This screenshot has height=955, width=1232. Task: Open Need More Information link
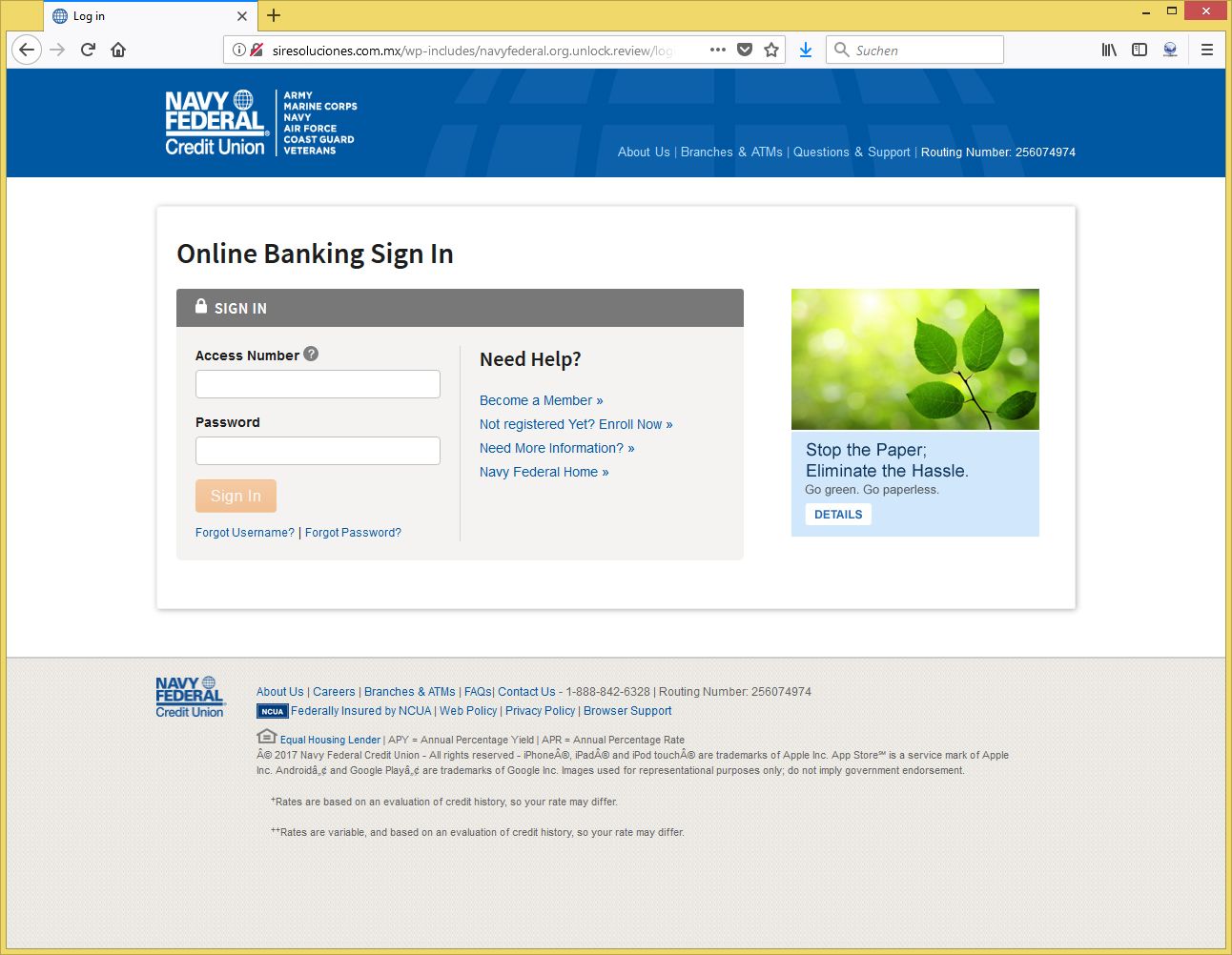pos(557,448)
